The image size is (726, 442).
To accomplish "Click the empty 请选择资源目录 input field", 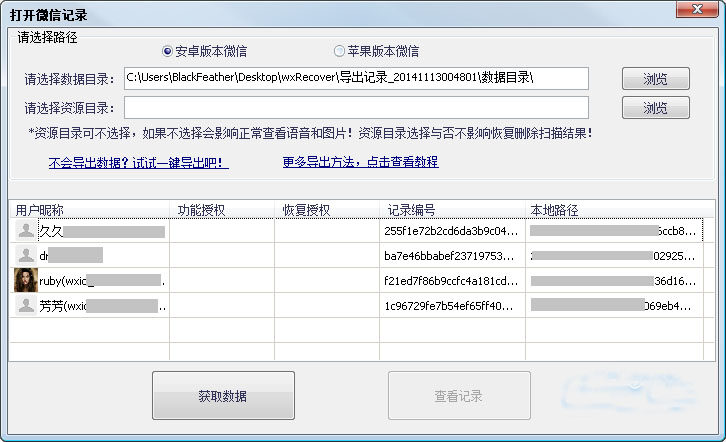I will point(356,107).
